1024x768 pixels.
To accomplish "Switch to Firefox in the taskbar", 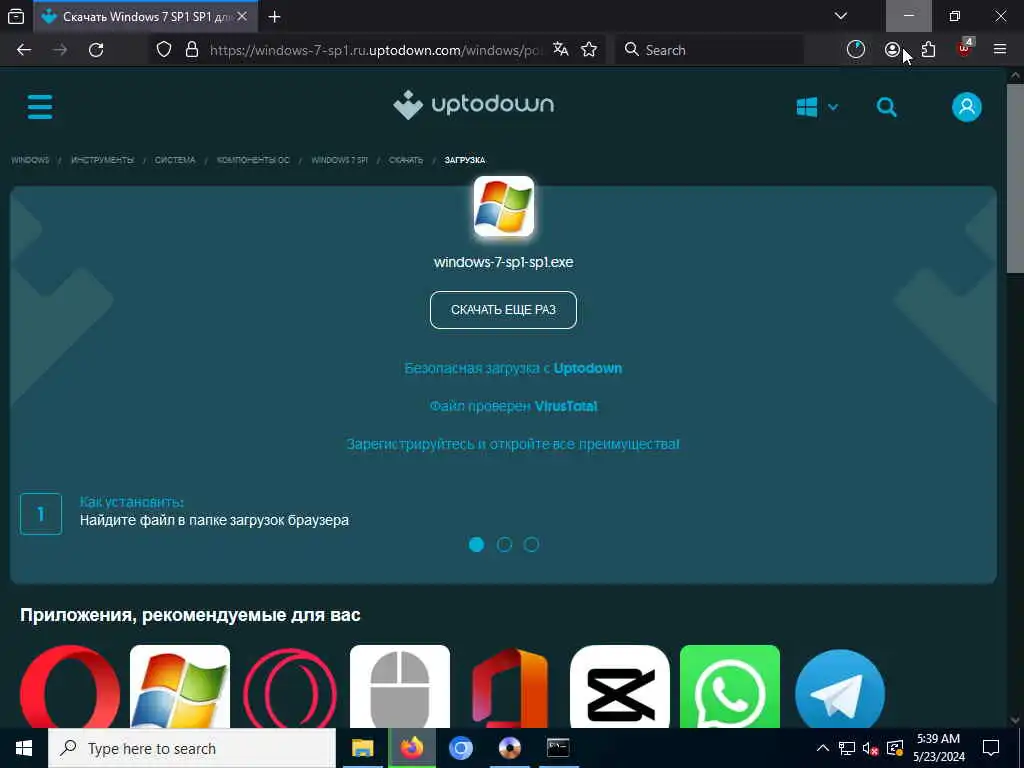I will point(411,748).
